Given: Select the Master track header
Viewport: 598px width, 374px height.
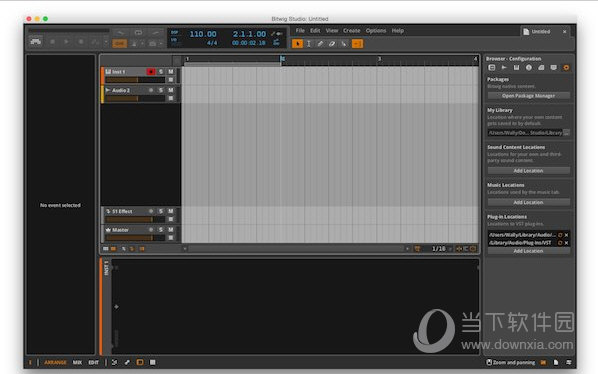Looking at the screenshot, I should (120, 230).
